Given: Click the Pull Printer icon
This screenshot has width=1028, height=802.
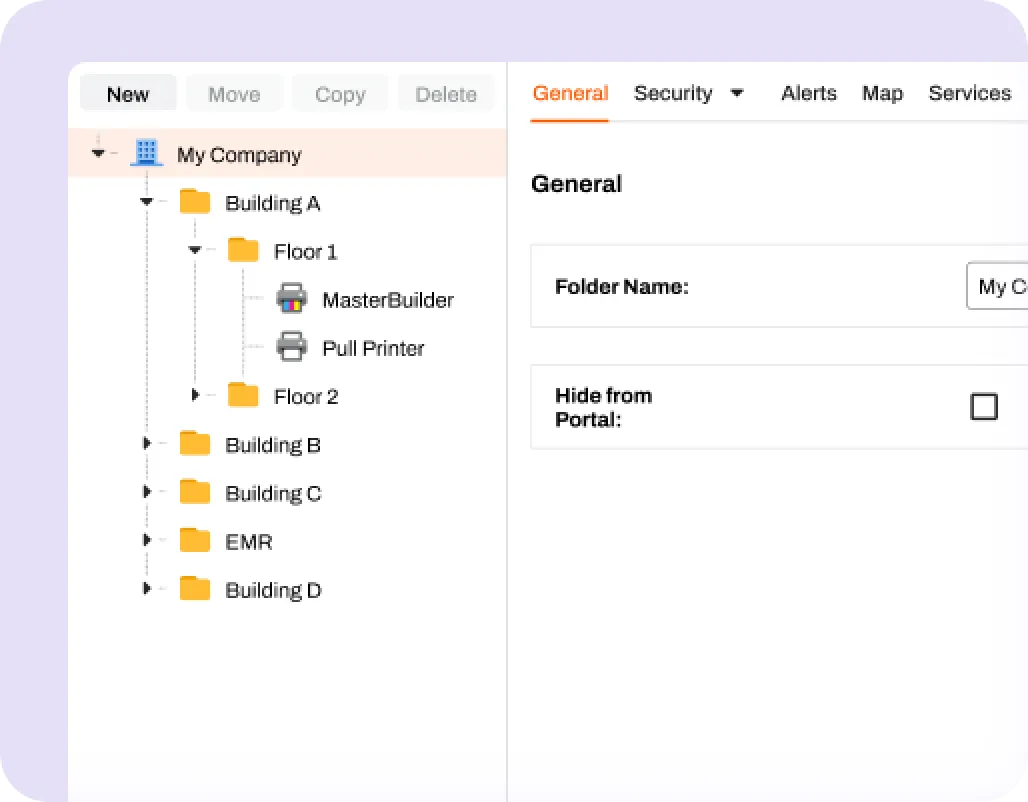Looking at the screenshot, I should [x=292, y=347].
